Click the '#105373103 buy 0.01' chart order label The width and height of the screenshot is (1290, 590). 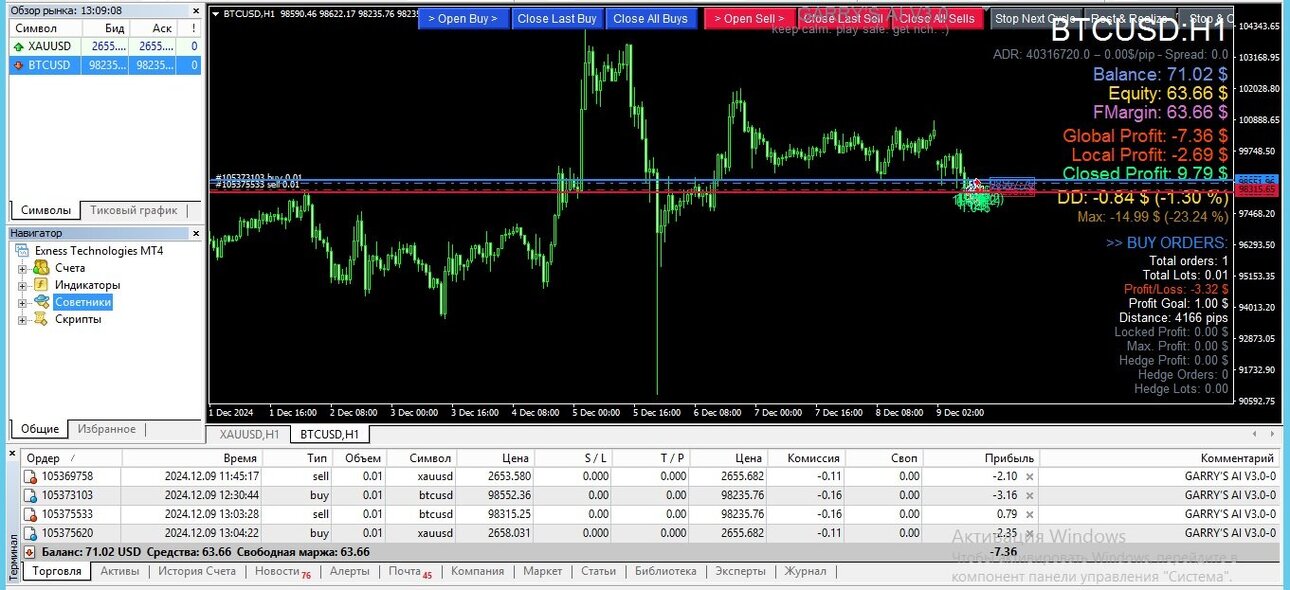tap(258, 177)
